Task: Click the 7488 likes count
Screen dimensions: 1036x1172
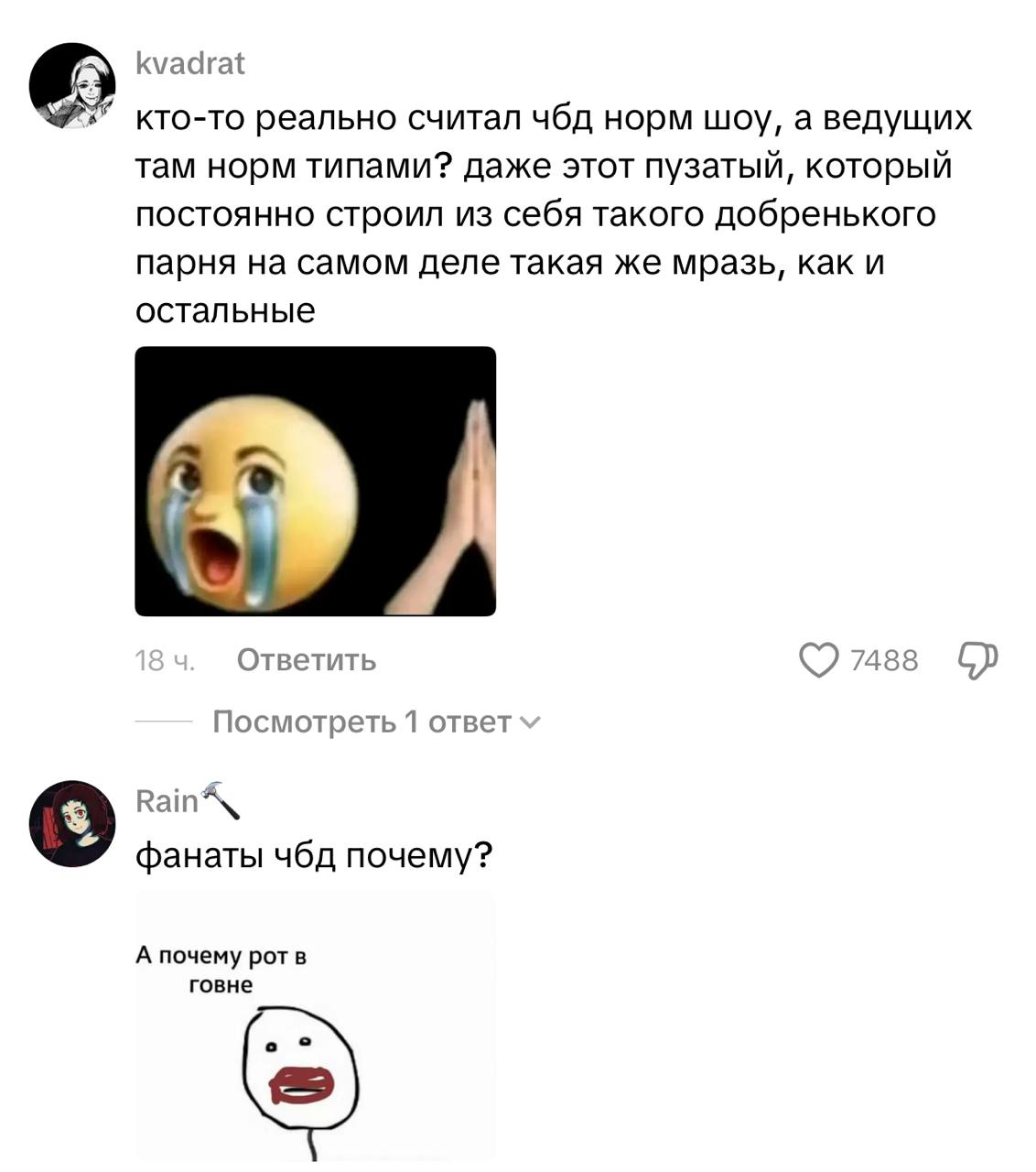Action: tap(884, 660)
